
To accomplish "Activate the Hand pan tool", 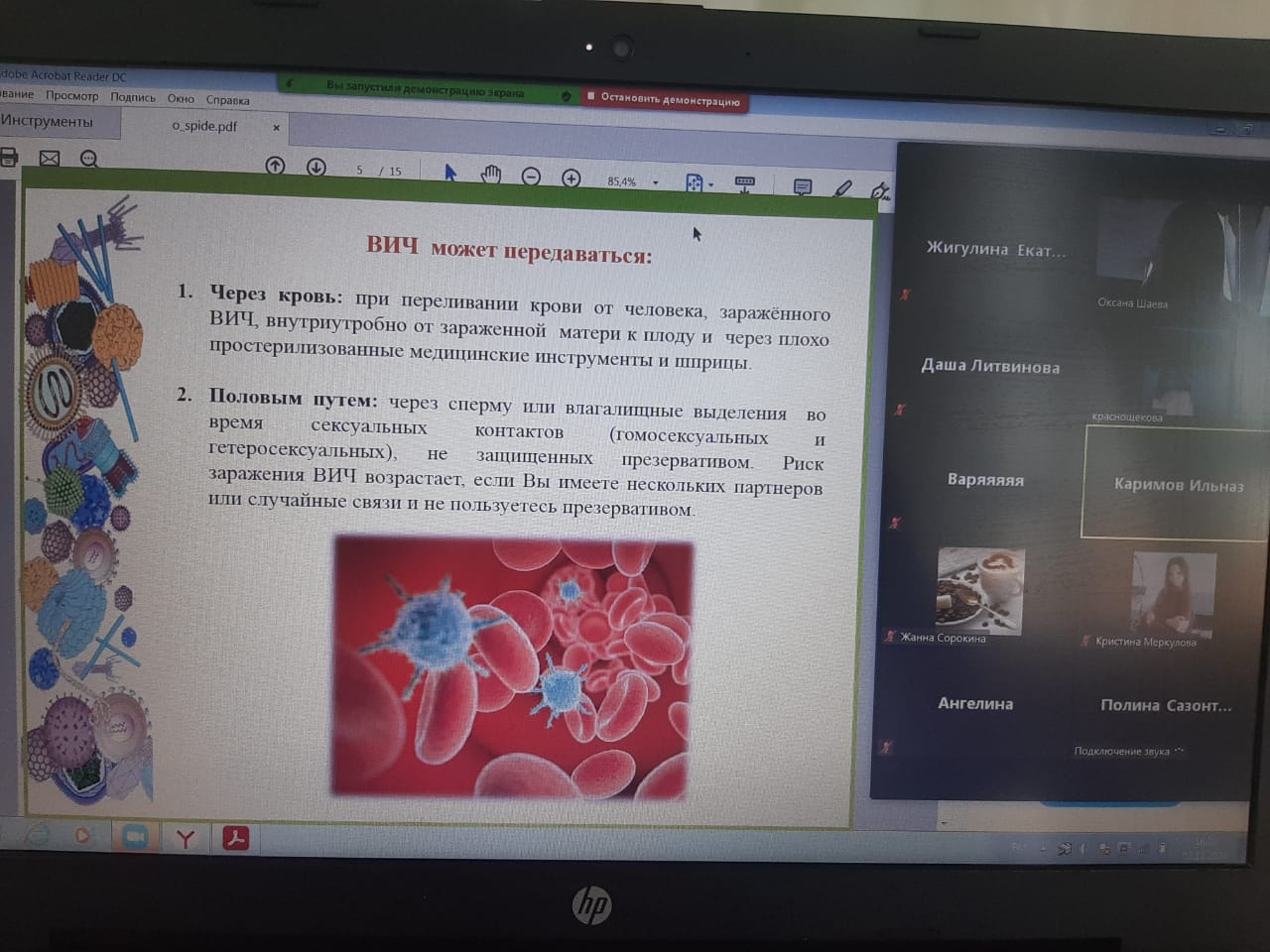I will [x=490, y=176].
